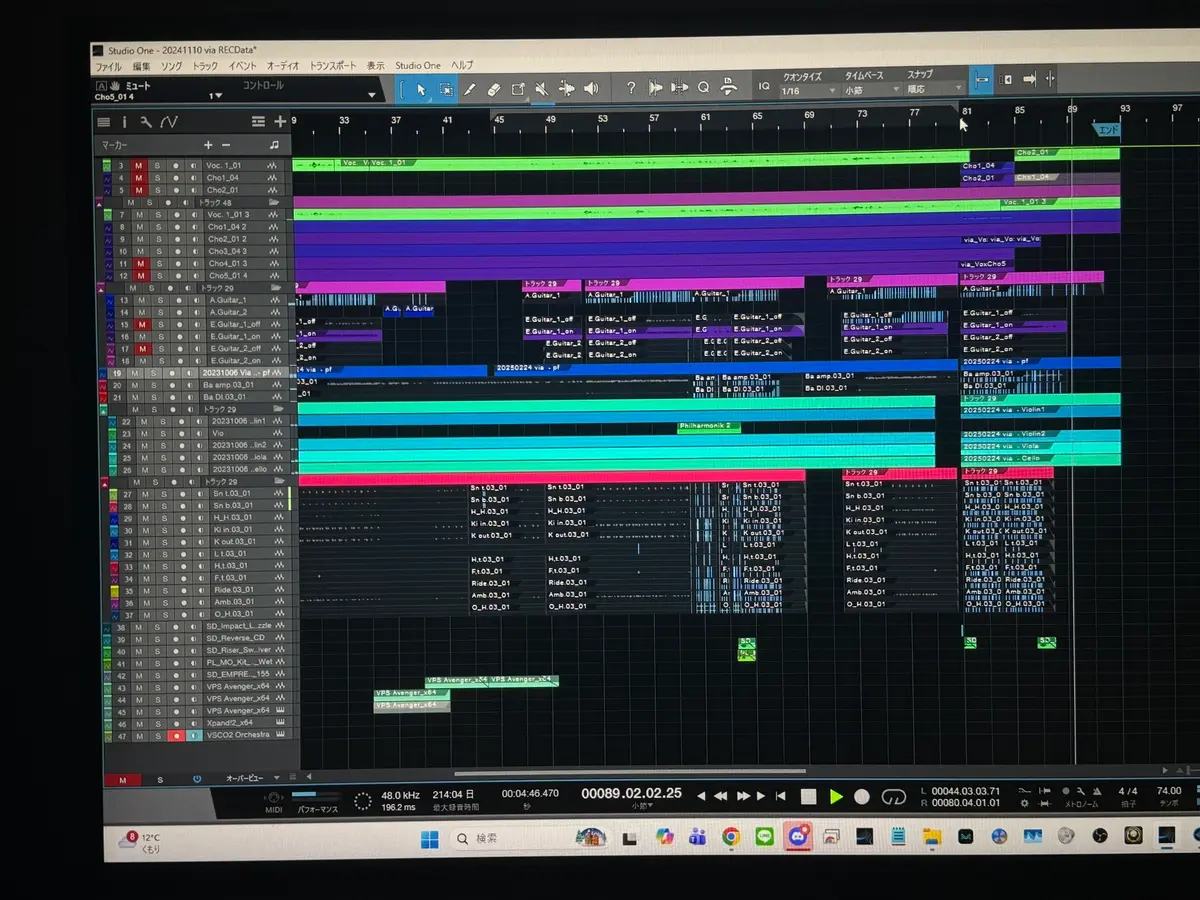Click the エンド end marker
The width and height of the screenshot is (1200, 900).
click(x=1108, y=130)
